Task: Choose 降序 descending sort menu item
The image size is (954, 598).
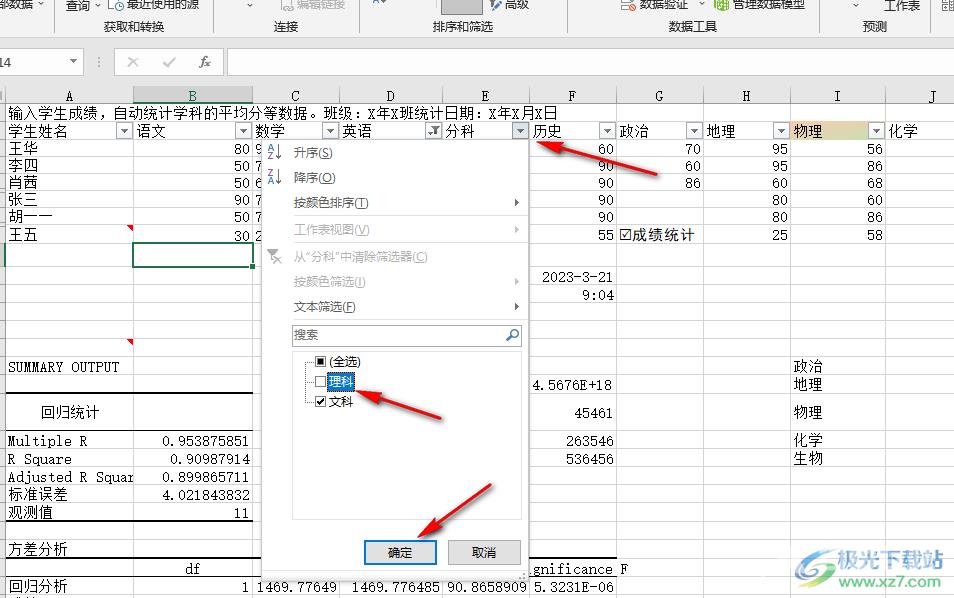Action: point(395,177)
